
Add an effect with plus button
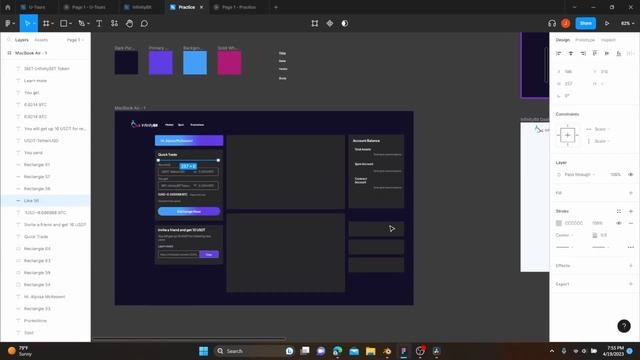631,266
